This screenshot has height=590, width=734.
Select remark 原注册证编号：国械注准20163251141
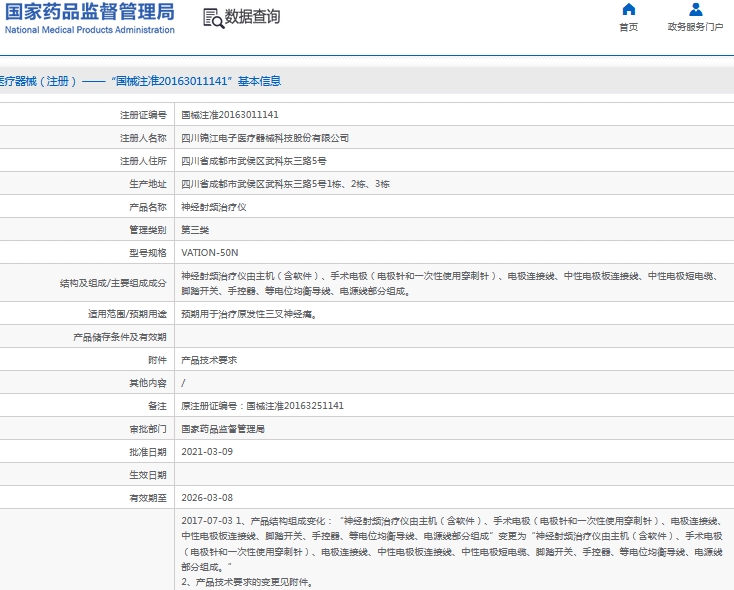coord(262,406)
